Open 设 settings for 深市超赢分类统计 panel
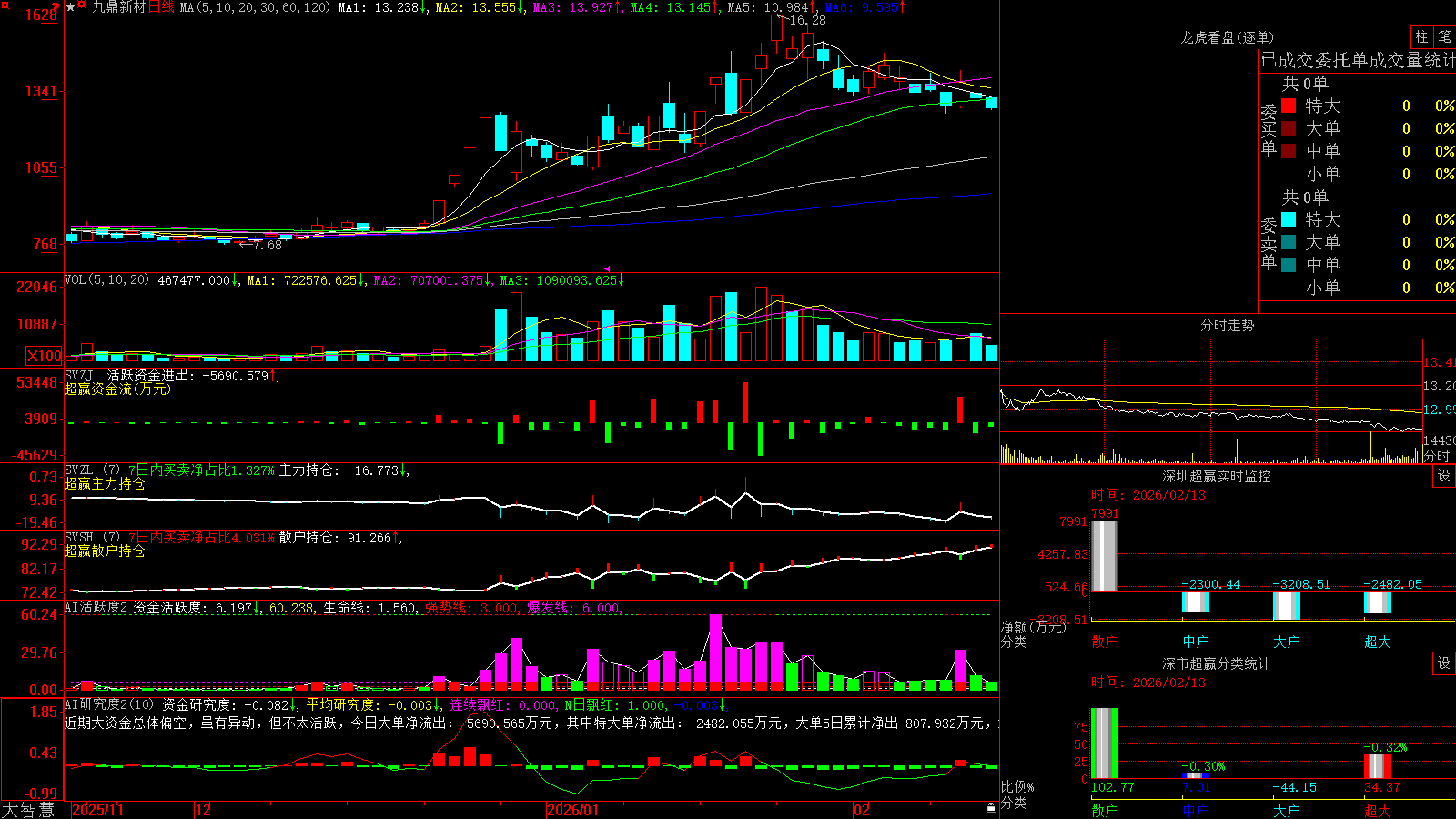The width and height of the screenshot is (1456, 819). (x=1444, y=663)
